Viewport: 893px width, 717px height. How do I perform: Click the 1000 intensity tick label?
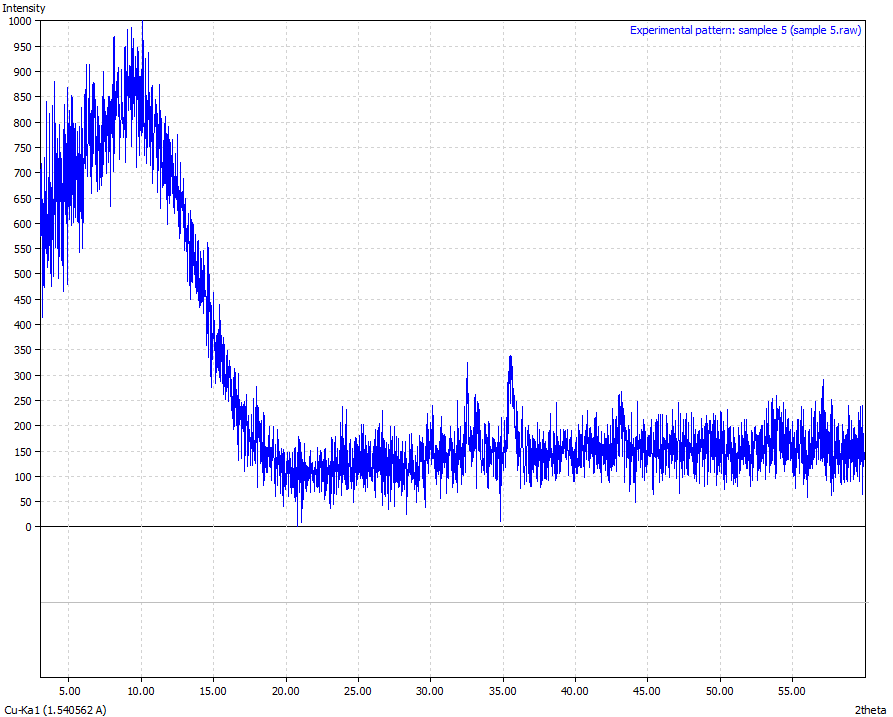point(20,21)
